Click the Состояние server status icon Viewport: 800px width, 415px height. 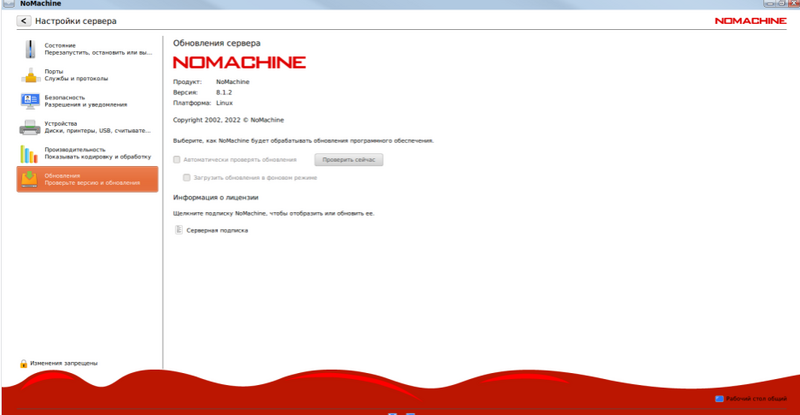click(x=30, y=49)
